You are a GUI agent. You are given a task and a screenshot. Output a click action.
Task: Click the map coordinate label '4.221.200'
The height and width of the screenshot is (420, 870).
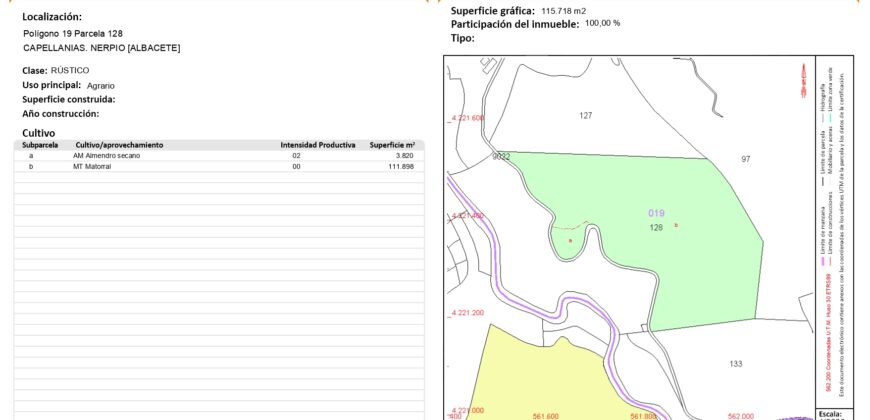pyautogui.click(x=468, y=313)
